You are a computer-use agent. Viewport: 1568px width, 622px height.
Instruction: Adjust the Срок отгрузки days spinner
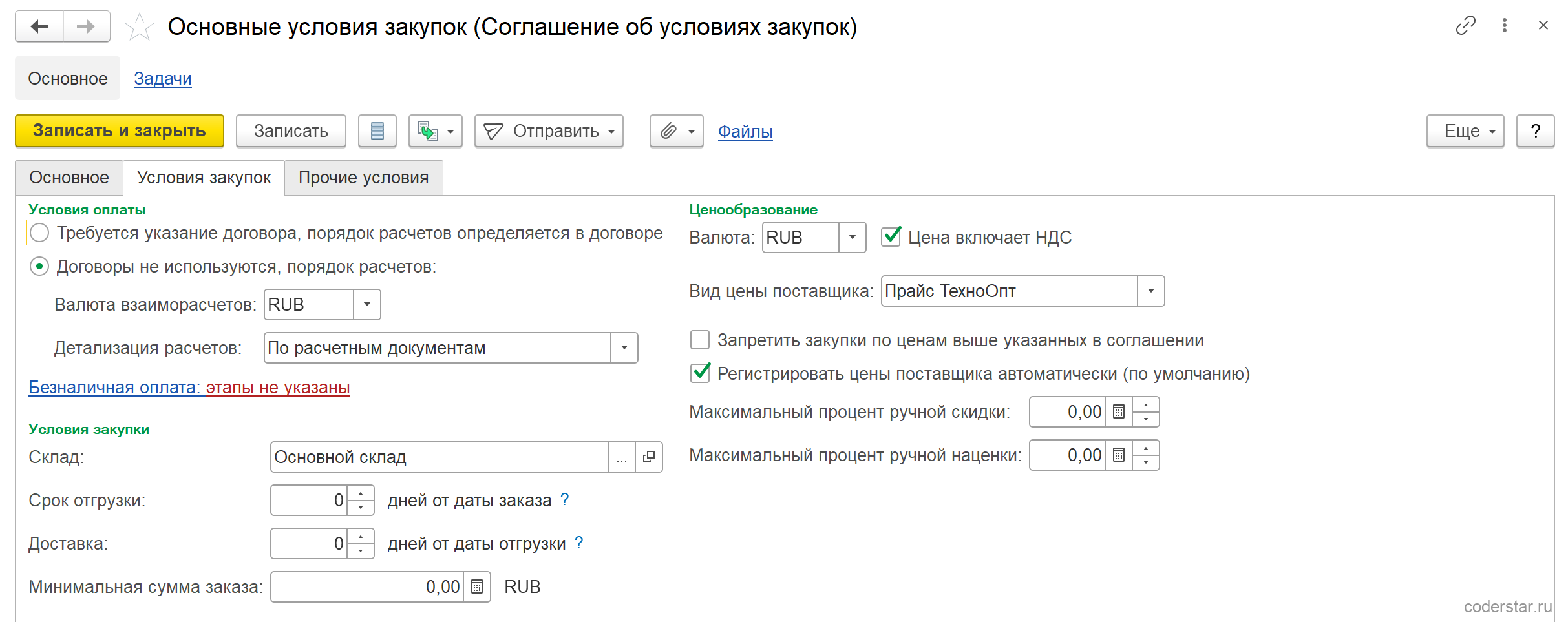pos(361,501)
